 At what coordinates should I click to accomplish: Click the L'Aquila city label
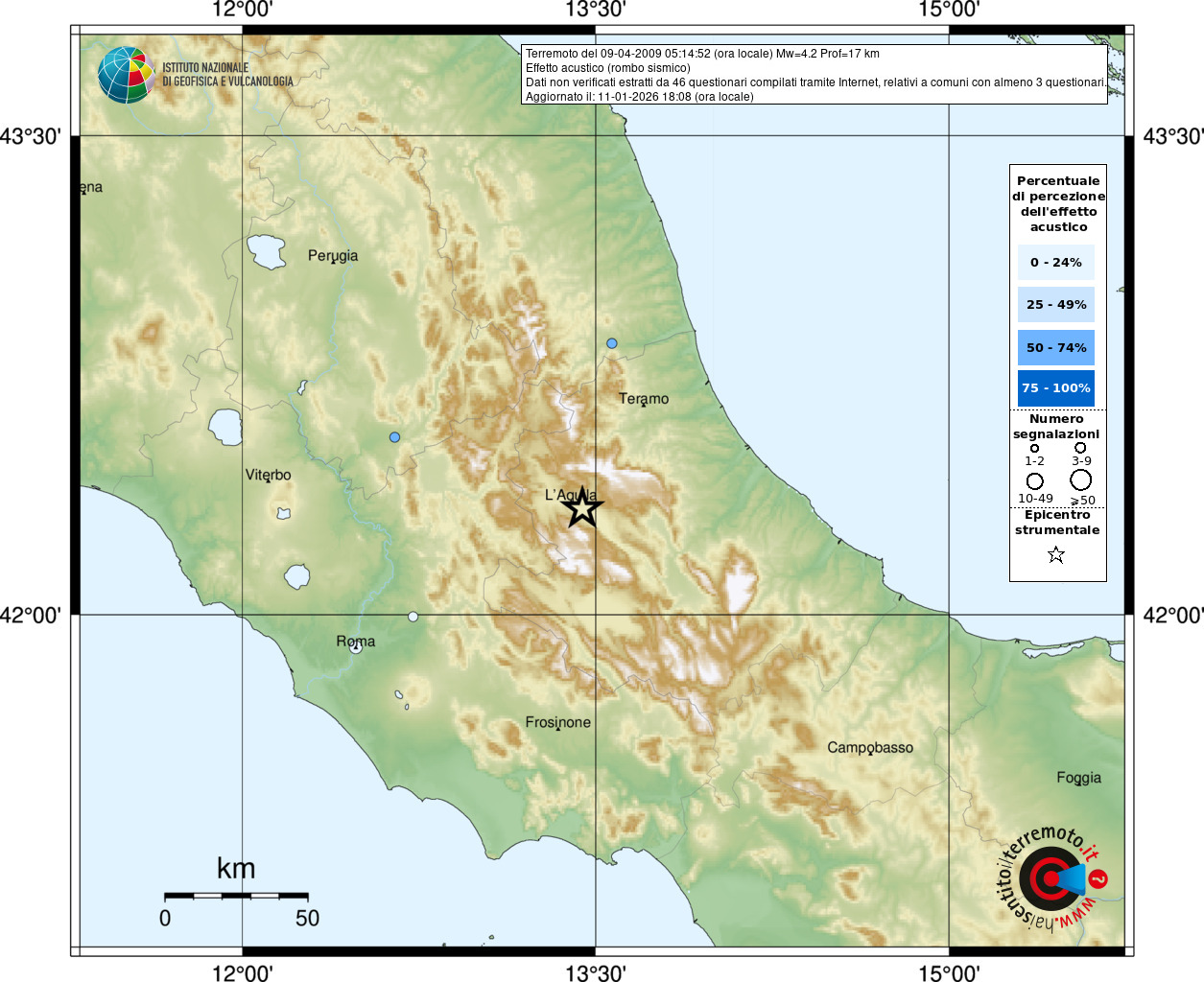tap(571, 495)
